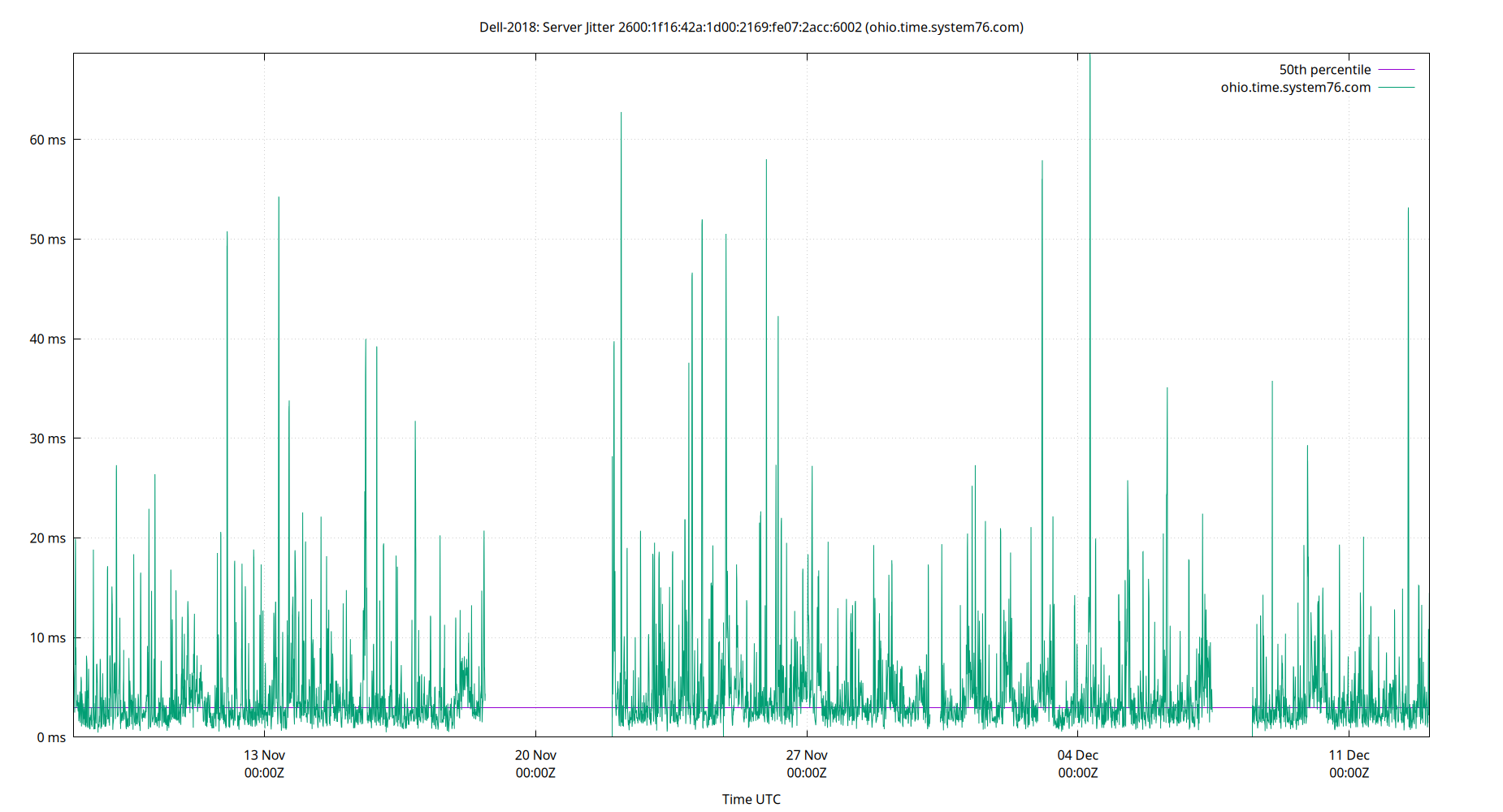Click the 50th percentile legend line sample
Image resolution: width=1503 pixels, height=812 pixels.
pyautogui.click(x=1396, y=69)
